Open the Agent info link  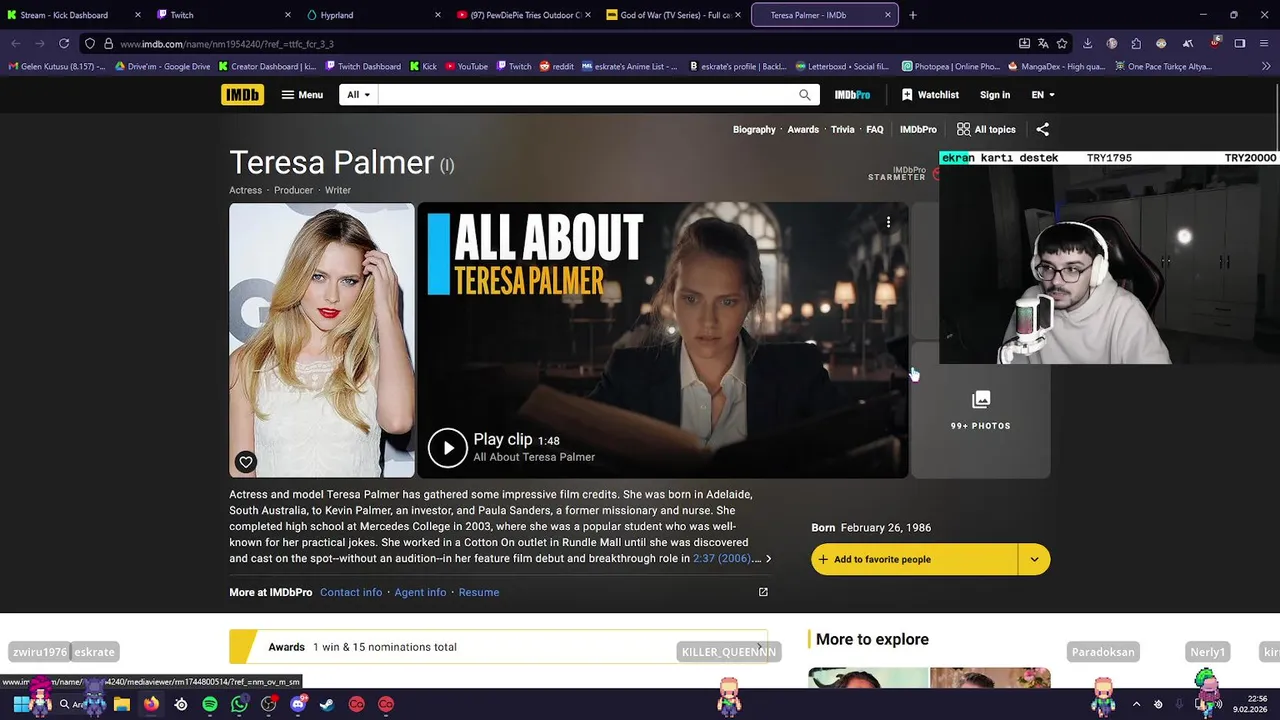pos(420,592)
